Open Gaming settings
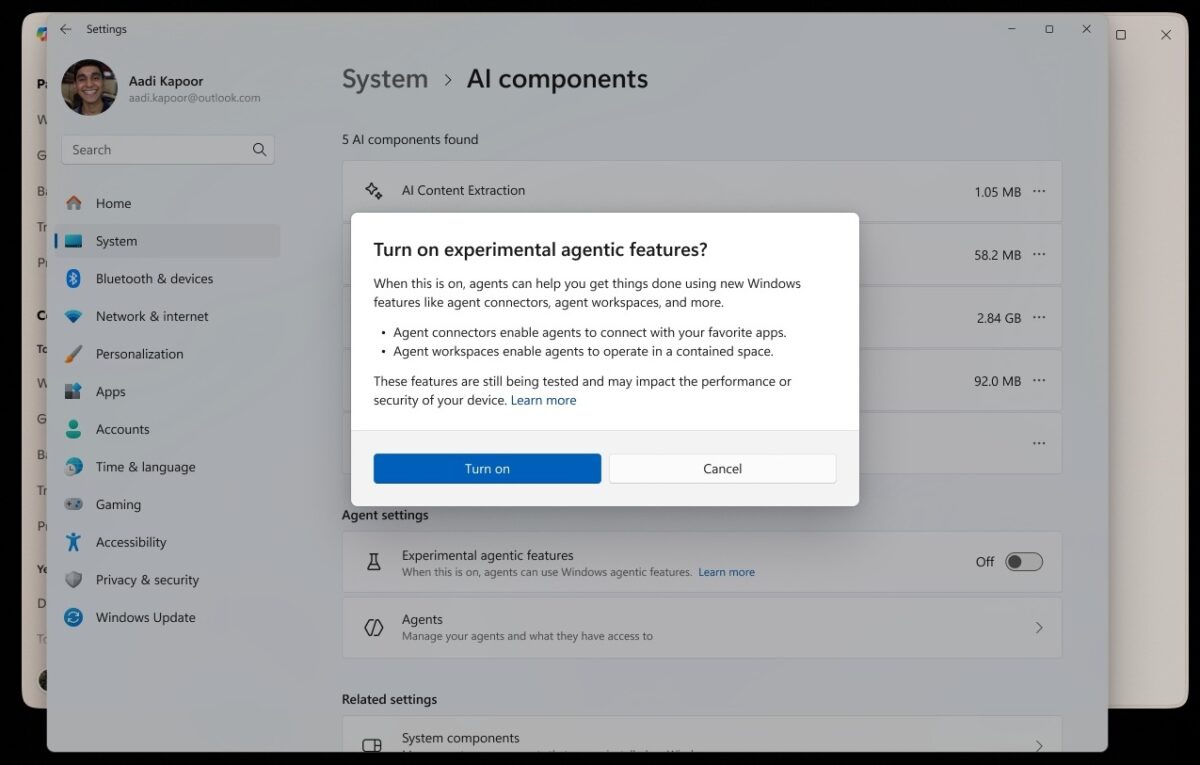1200x765 pixels. point(116,504)
